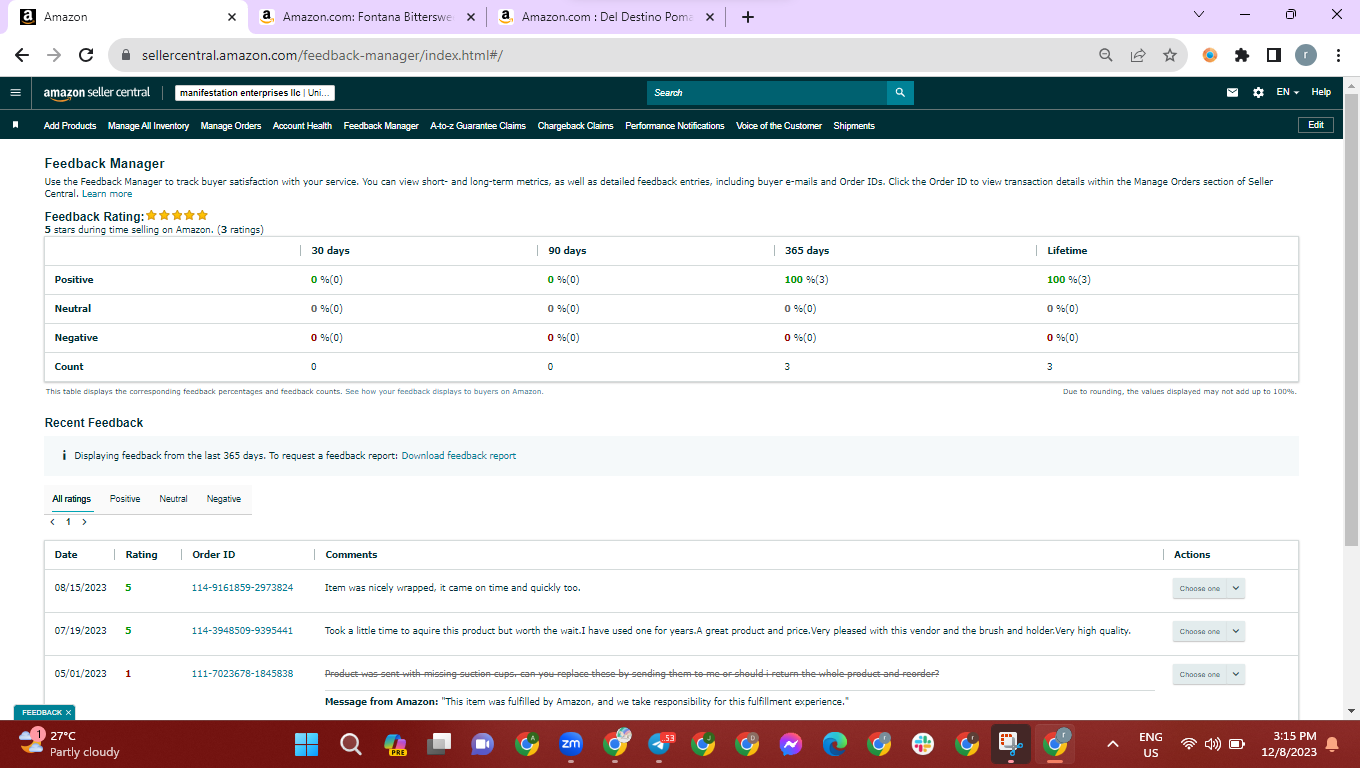Image resolution: width=1360 pixels, height=768 pixels.
Task: Open Messenger from the taskbar
Action: click(x=791, y=744)
